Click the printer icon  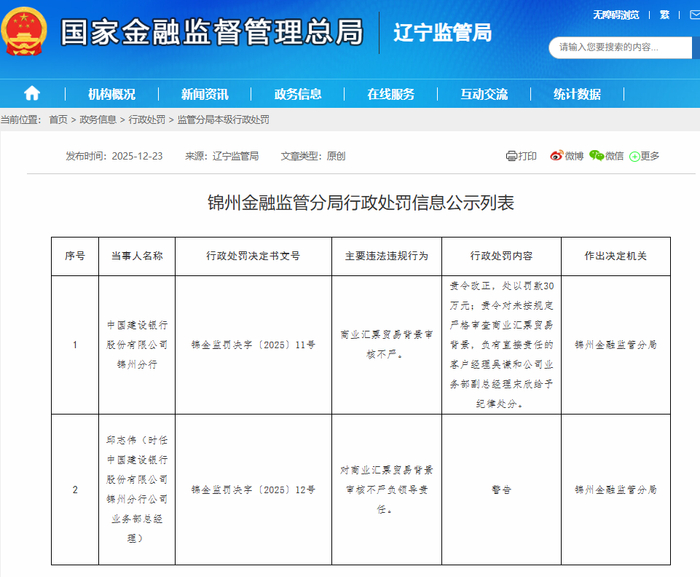tap(511, 156)
